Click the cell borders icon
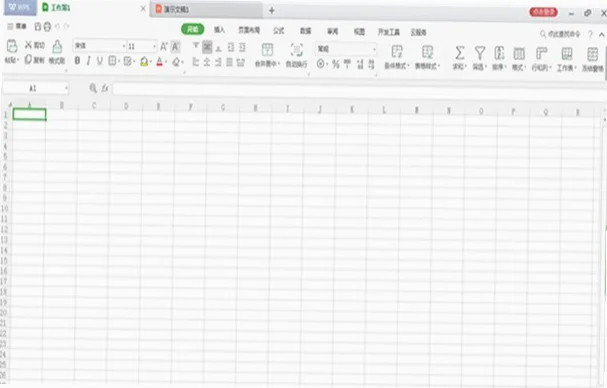 (x=112, y=61)
